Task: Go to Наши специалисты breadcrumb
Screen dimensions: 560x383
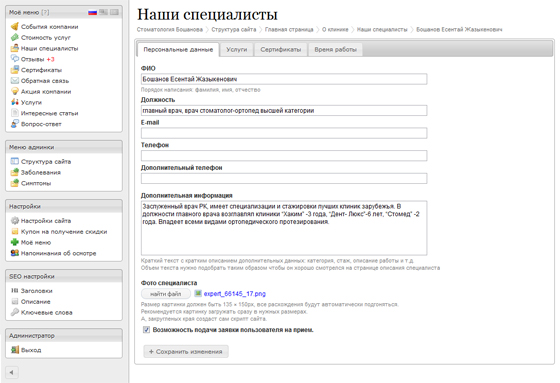Action: pyautogui.click(x=382, y=29)
